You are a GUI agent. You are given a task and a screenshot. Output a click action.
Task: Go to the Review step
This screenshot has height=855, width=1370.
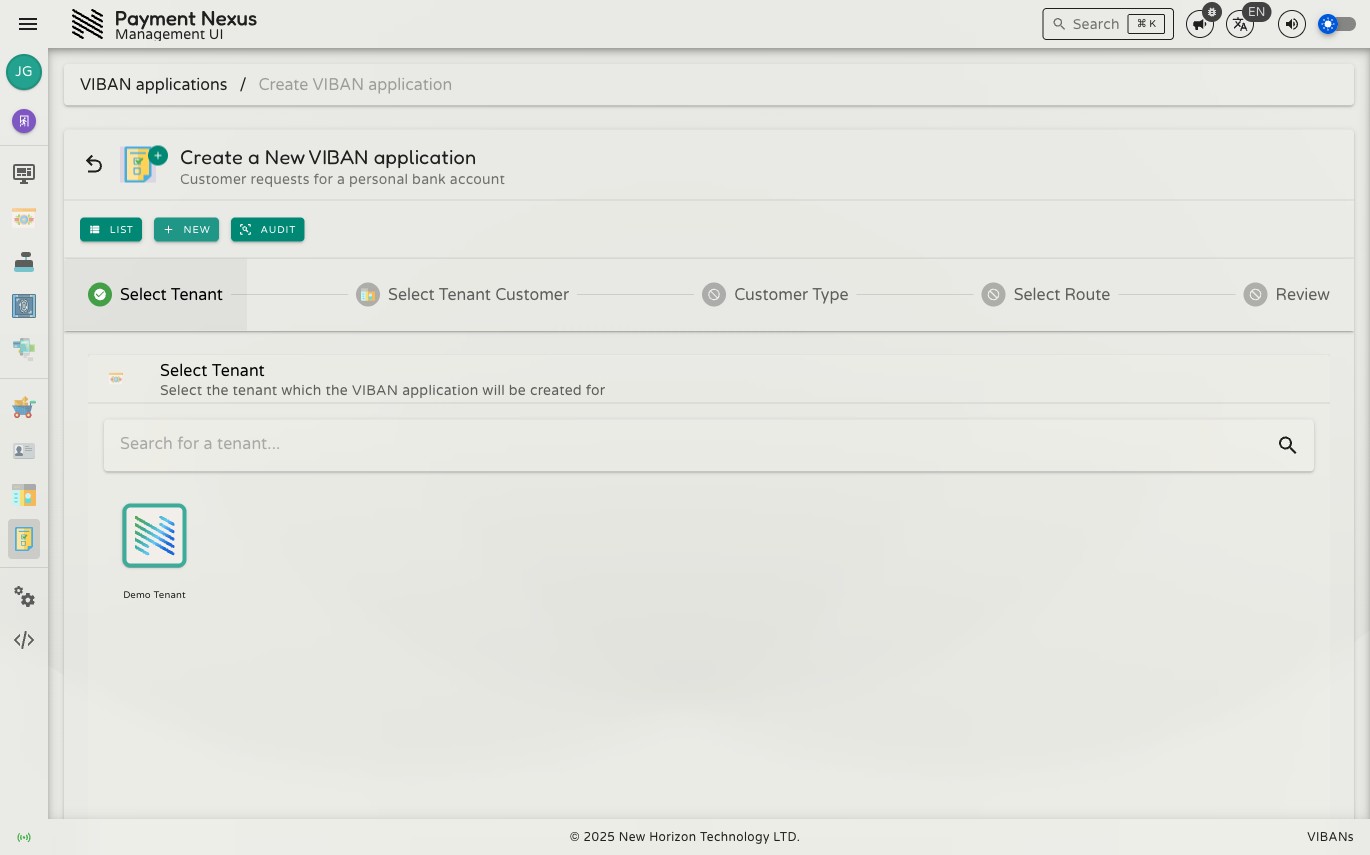[1287, 294]
